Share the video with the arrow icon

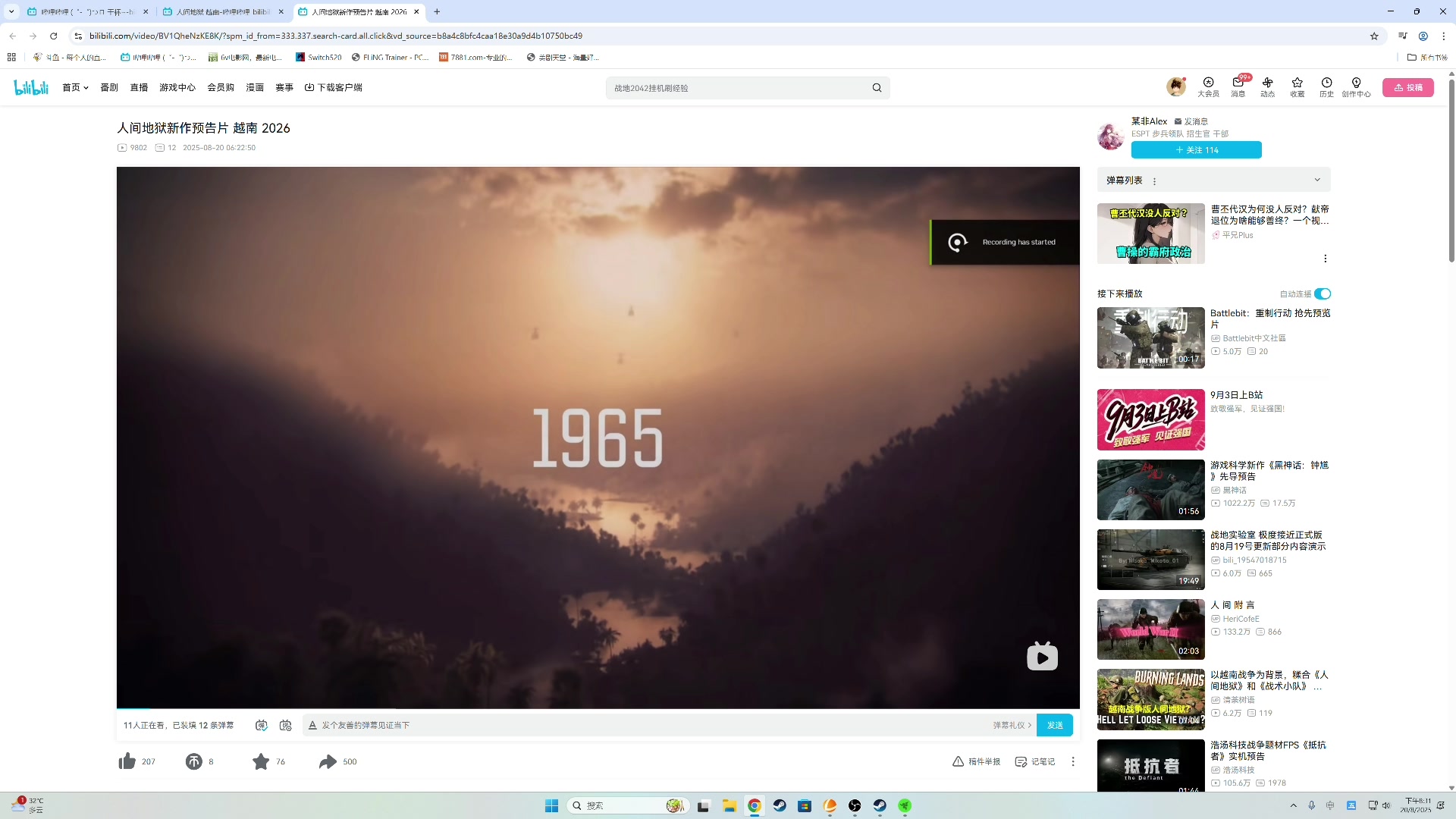click(x=328, y=761)
